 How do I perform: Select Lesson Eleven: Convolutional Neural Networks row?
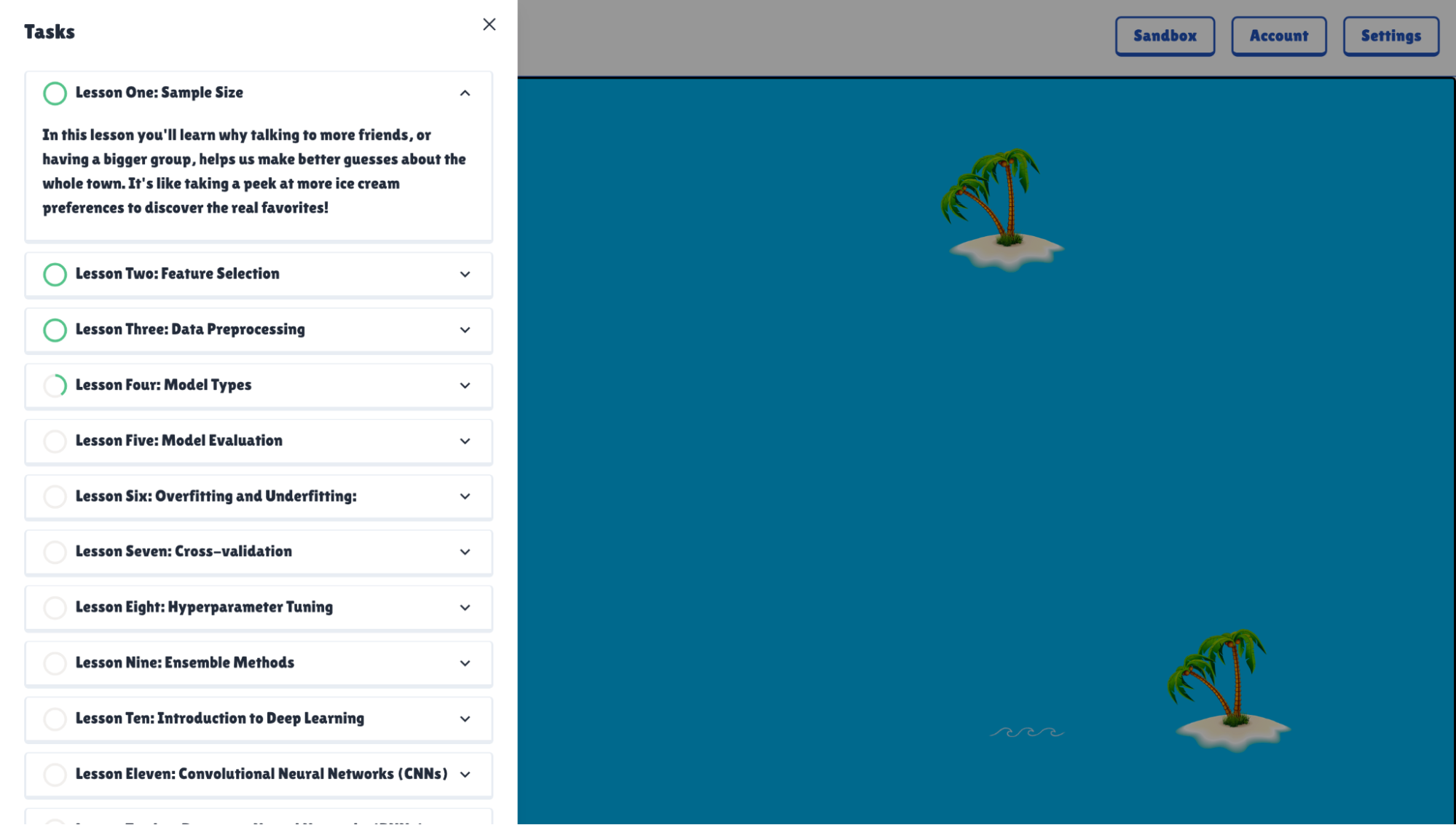pyautogui.click(x=261, y=774)
